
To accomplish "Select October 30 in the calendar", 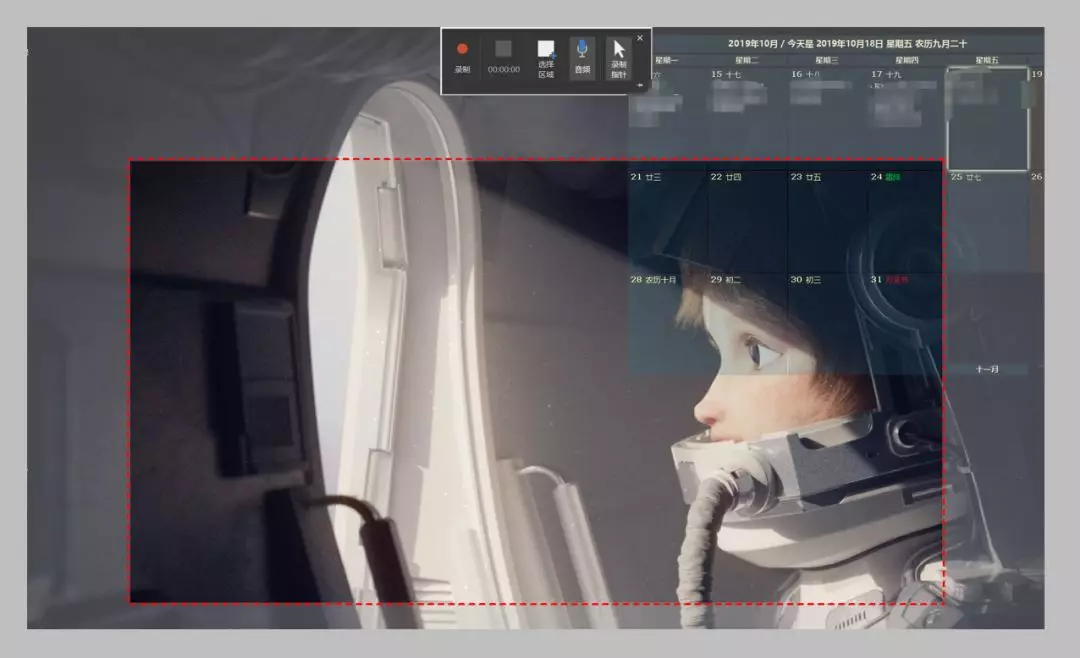I will click(x=827, y=324).
